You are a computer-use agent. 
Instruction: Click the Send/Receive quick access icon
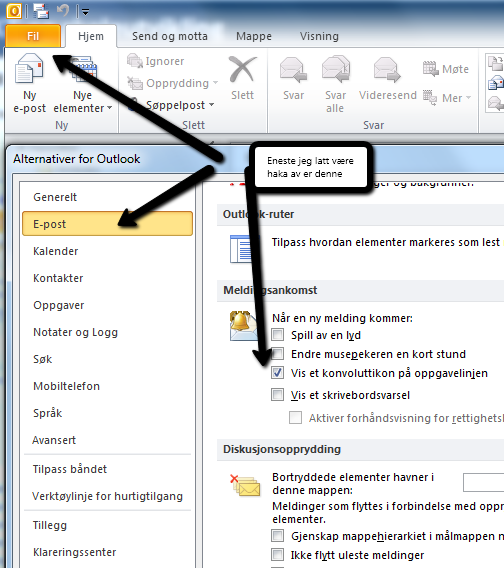(x=41, y=11)
